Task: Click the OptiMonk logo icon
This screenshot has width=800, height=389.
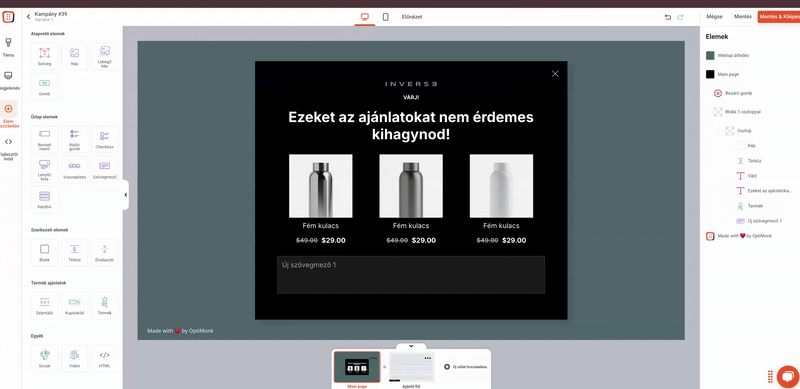Action: pyautogui.click(x=8, y=17)
